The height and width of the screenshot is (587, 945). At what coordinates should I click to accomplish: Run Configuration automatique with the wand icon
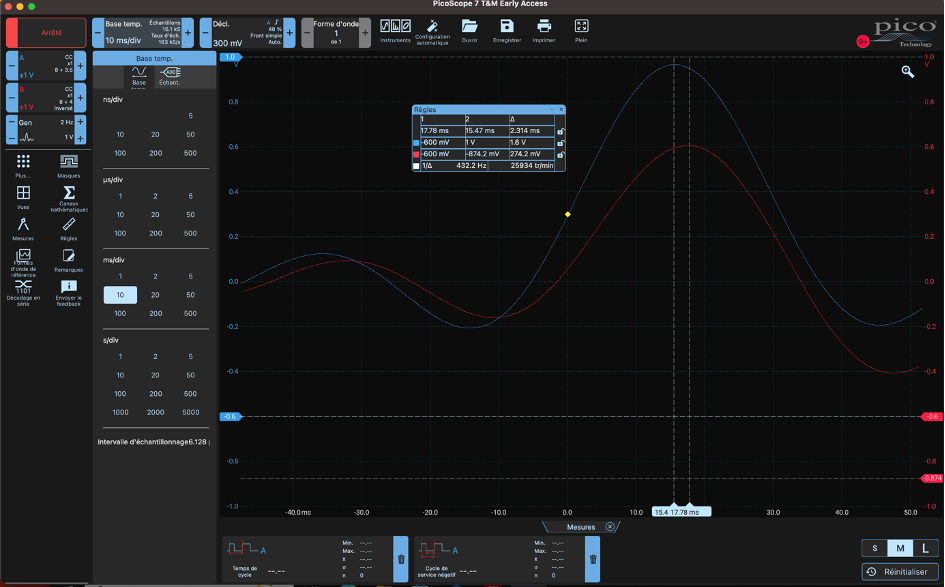tap(432, 28)
